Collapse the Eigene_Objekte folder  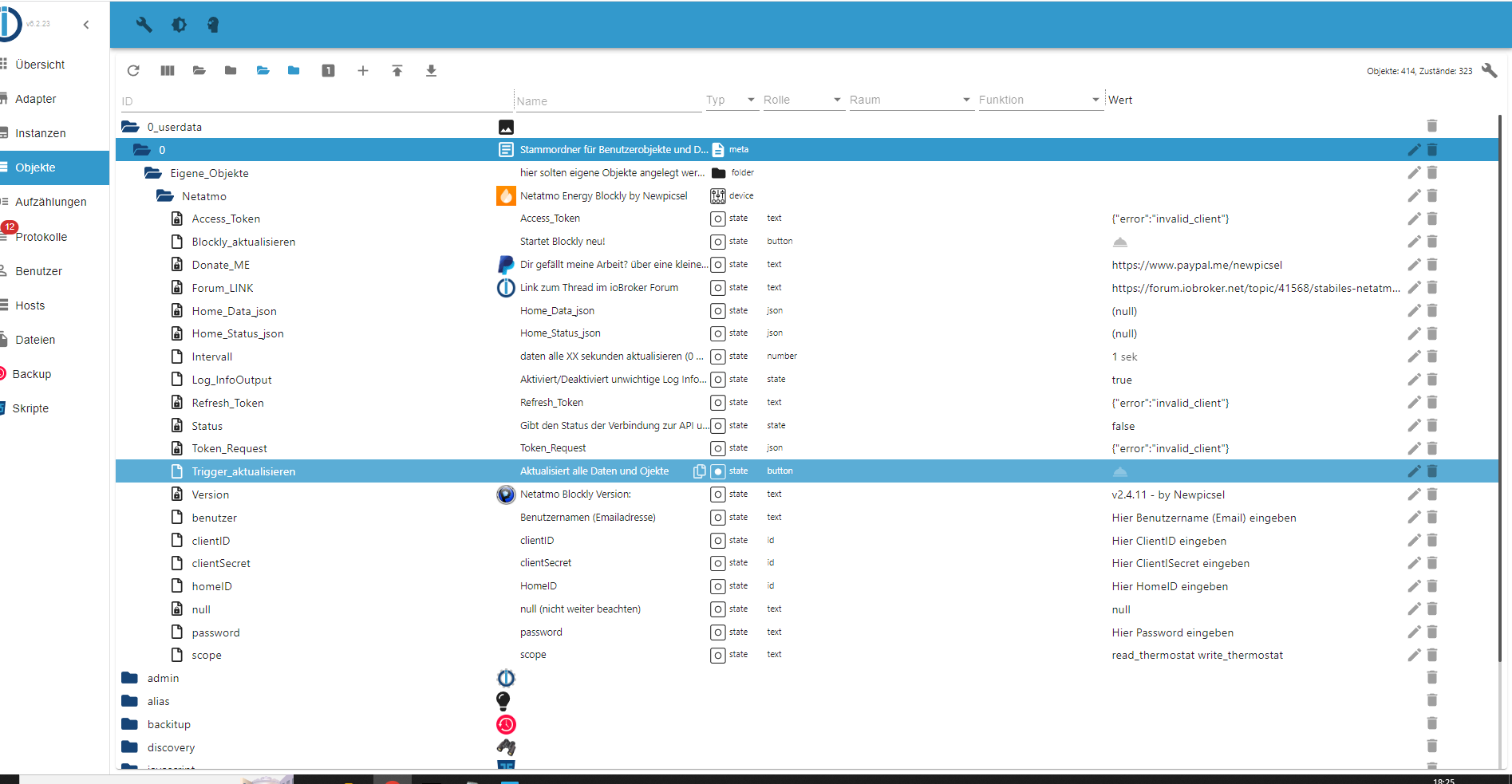(153, 173)
